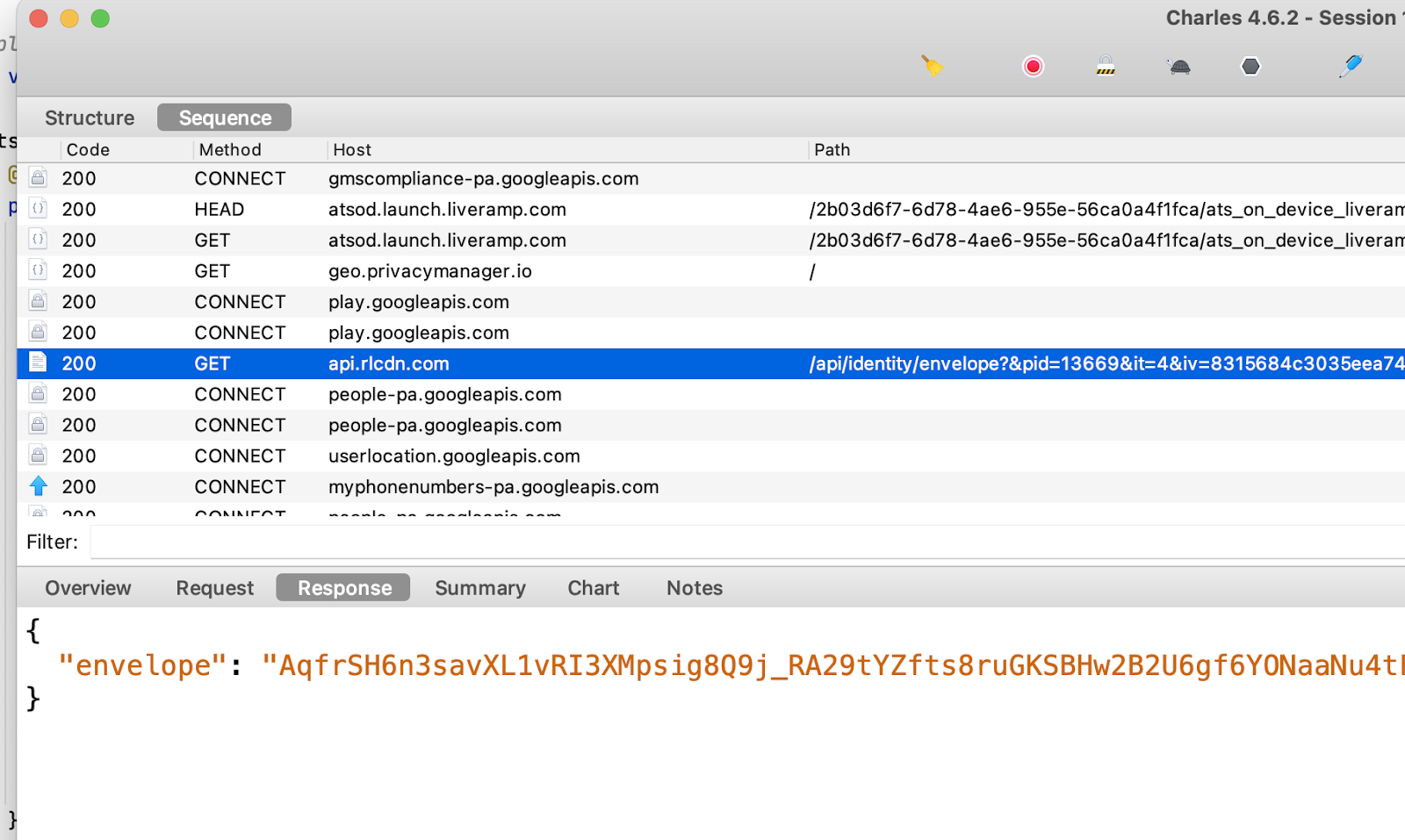The width and height of the screenshot is (1405, 840).
Task: Click the document icon of the api.rlcdn.com row
Action: coord(38,363)
